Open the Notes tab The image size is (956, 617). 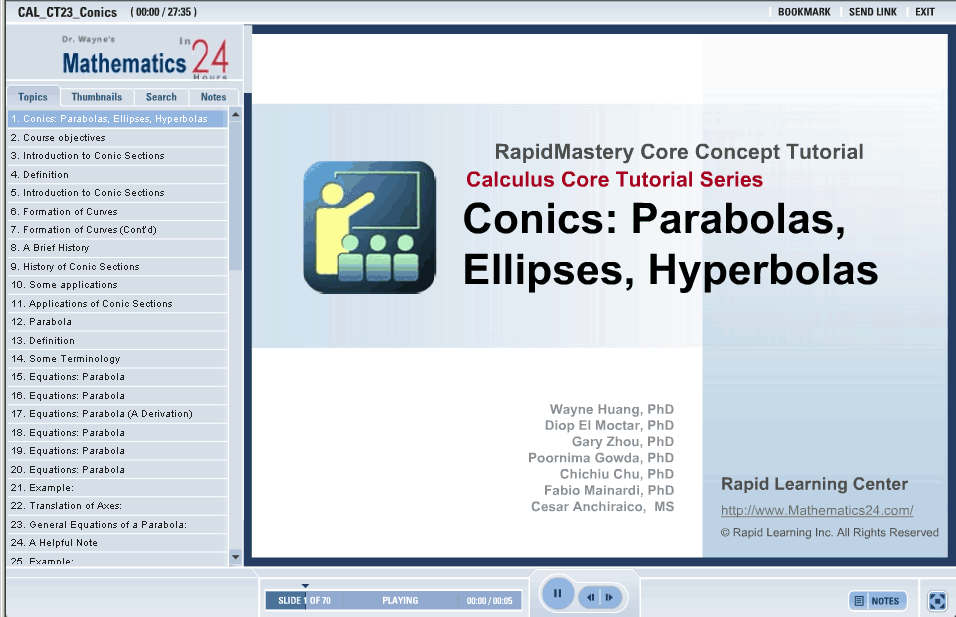pyautogui.click(x=213, y=97)
